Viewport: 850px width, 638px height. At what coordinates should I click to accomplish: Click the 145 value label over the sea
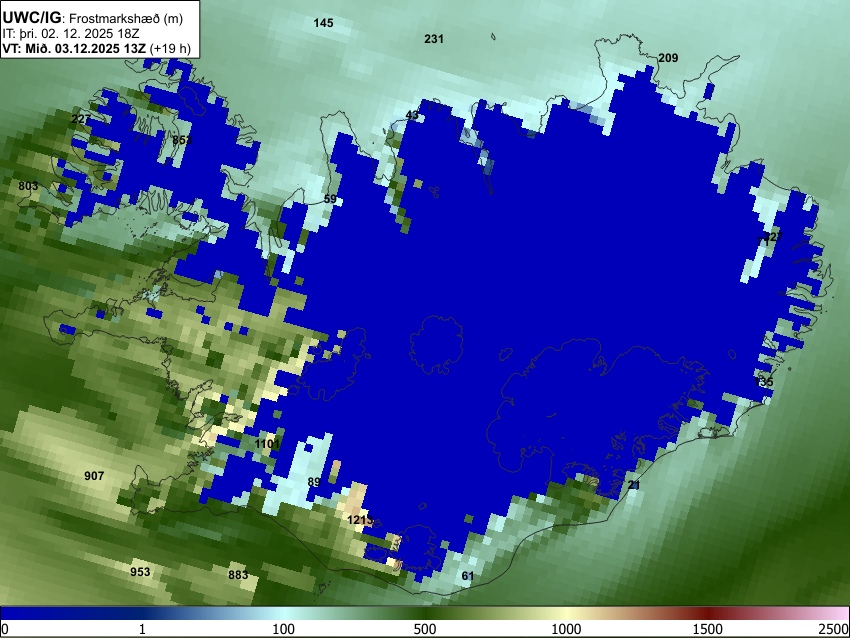coord(323,23)
